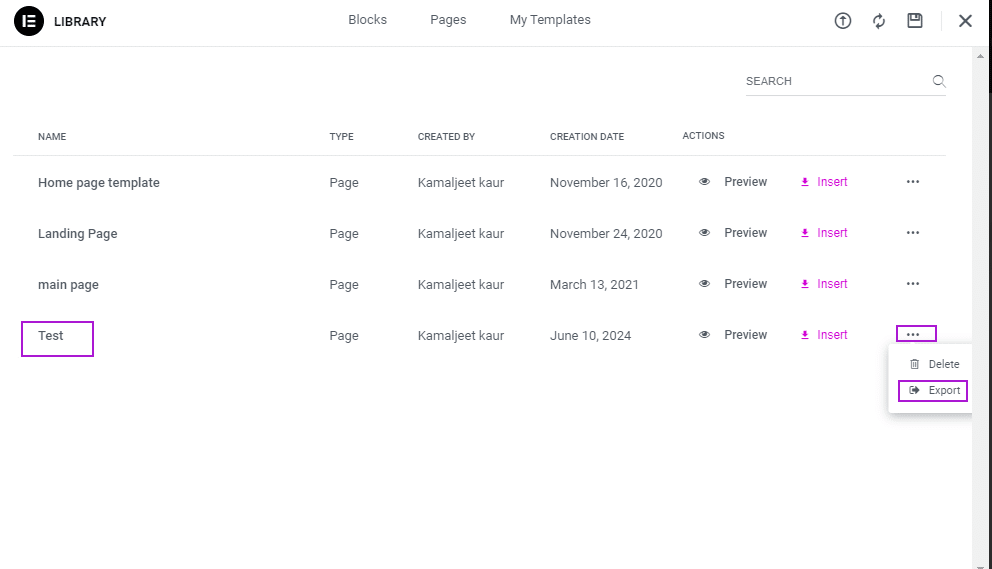Click the CREATED BY column header
992x569 pixels.
point(446,137)
